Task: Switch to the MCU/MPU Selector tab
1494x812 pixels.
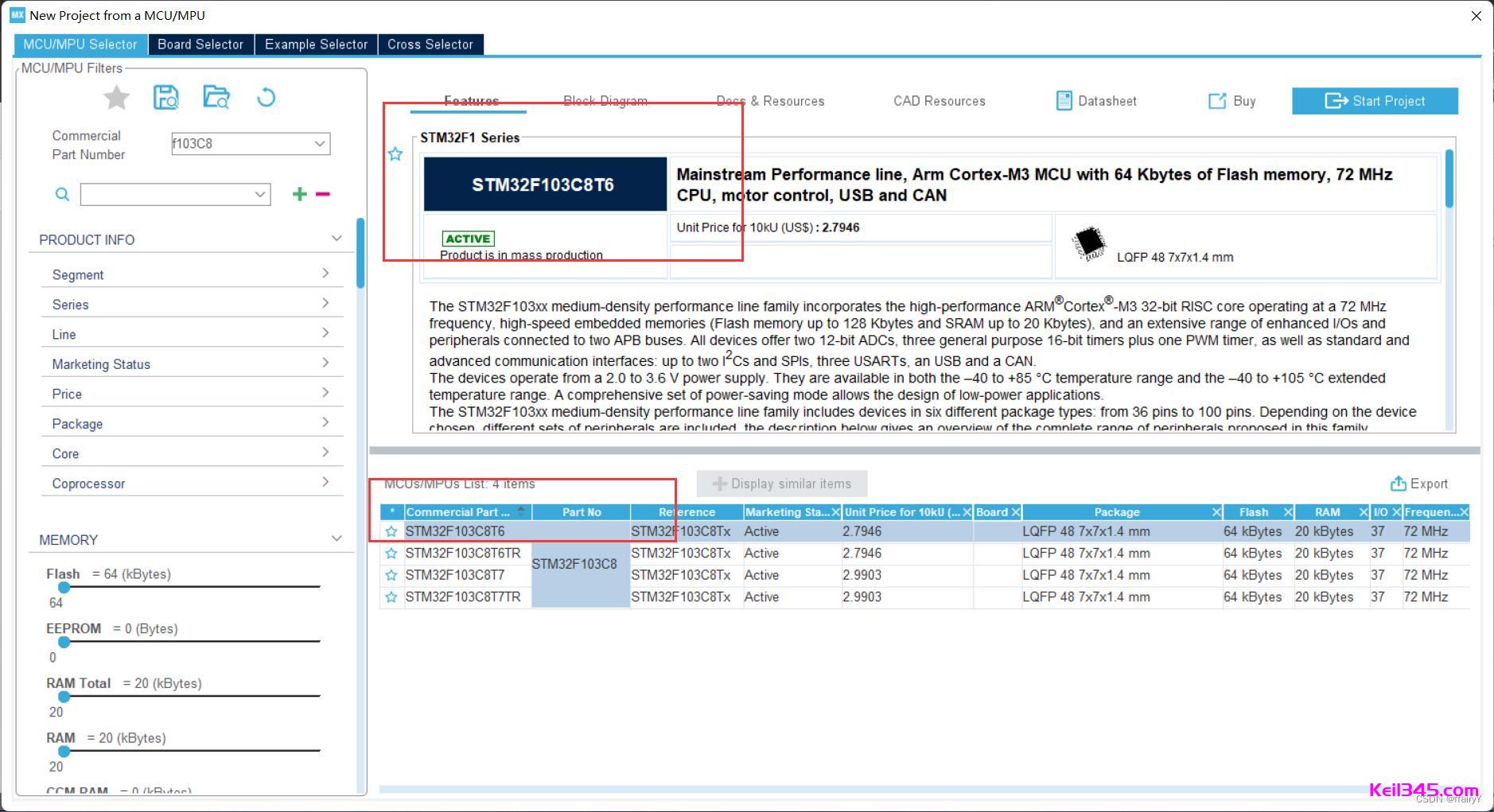Action: [x=80, y=45]
